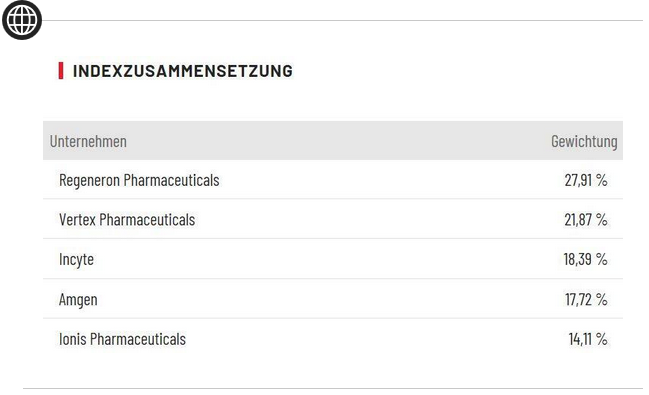The height and width of the screenshot is (395, 649).
Task: Click the word Pharmaceuticals in the Regeneron row
Action: (x=171, y=180)
